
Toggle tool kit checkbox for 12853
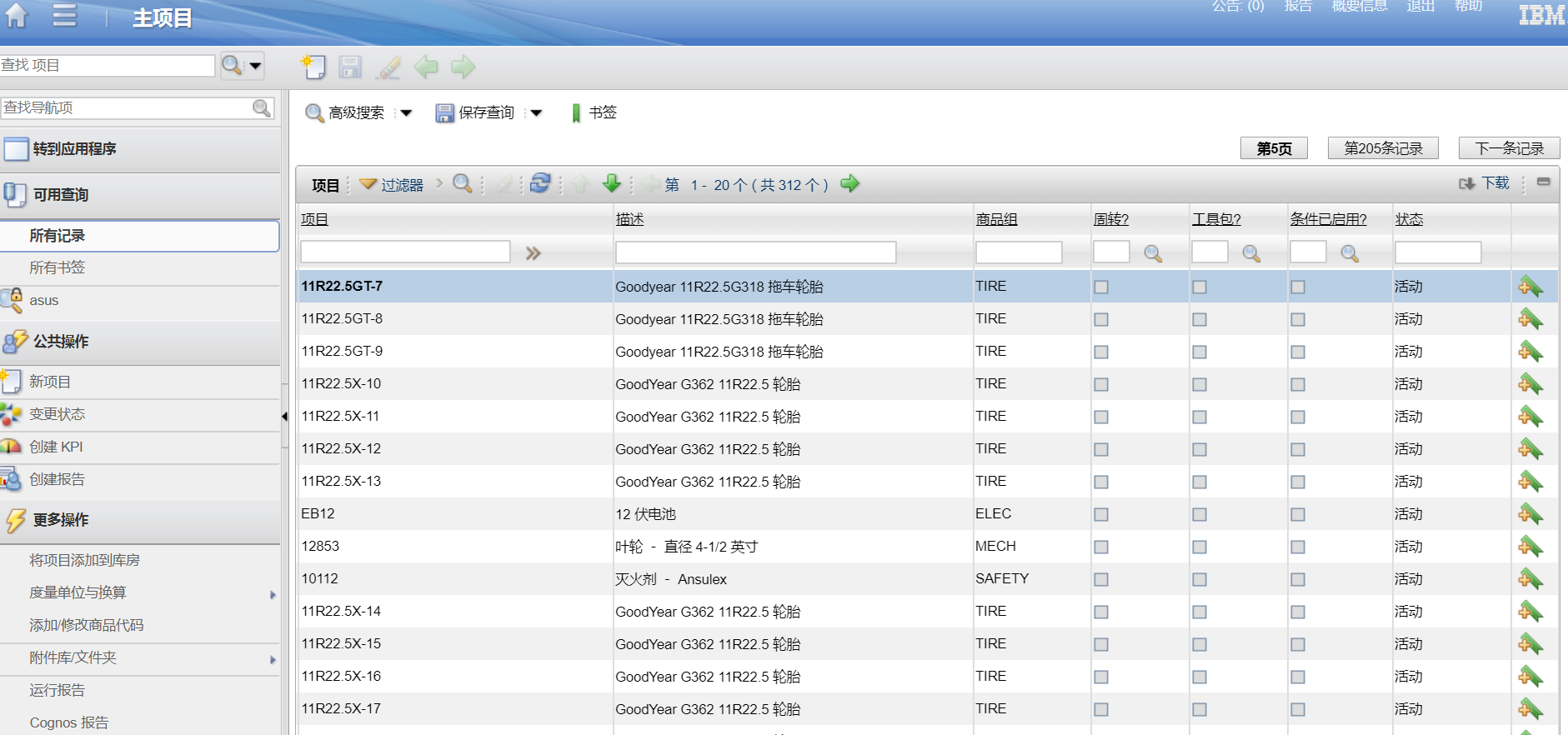click(1200, 547)
